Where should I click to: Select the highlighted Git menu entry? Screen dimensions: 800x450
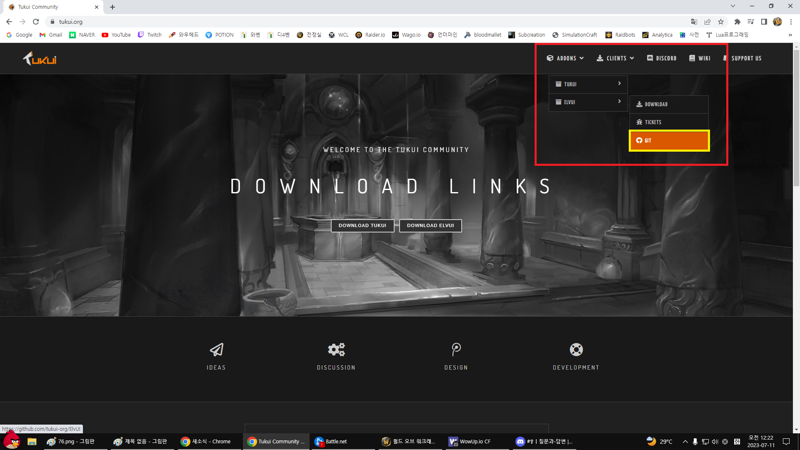(x=669, y=140)
